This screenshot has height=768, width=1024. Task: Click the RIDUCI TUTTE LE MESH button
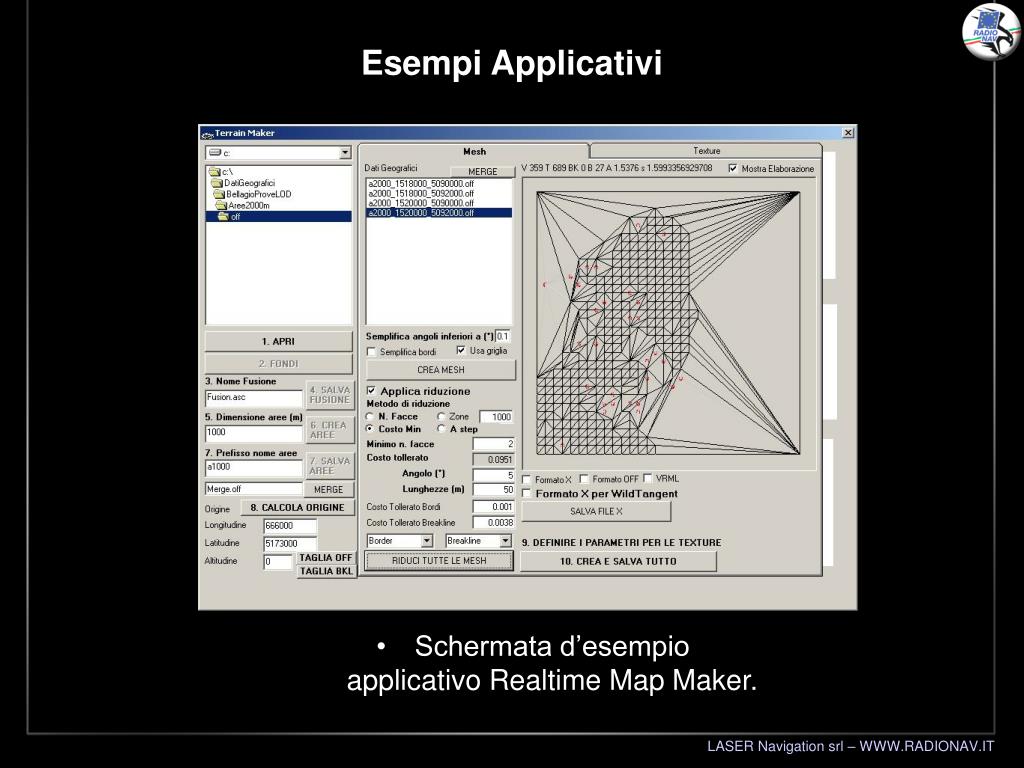439,560
